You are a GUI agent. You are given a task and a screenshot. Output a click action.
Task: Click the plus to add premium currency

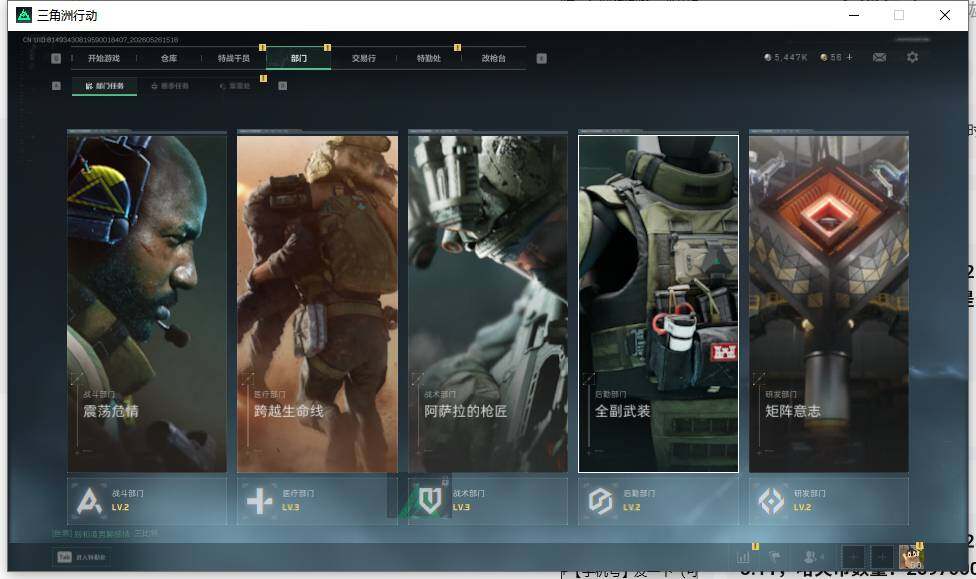pyautogui.click(x=849, y=57)
